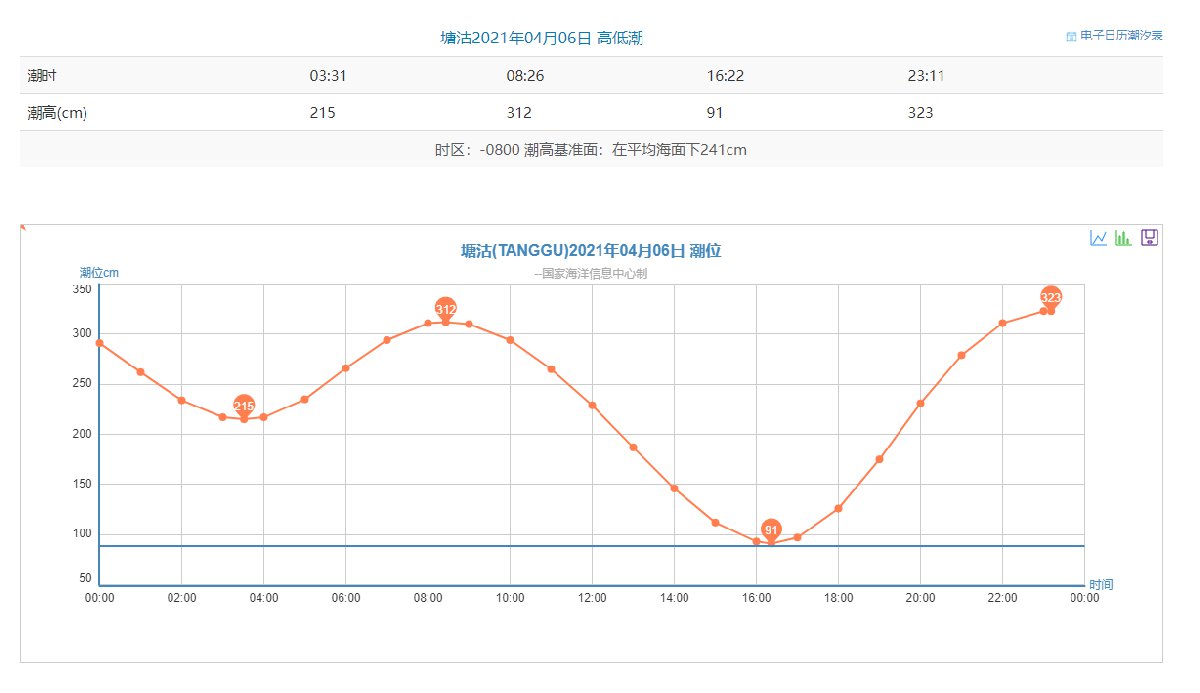Viewport: 1200px width, 693px height.
Task: Click tide time cell 03:31
Action: pos(328,75)
